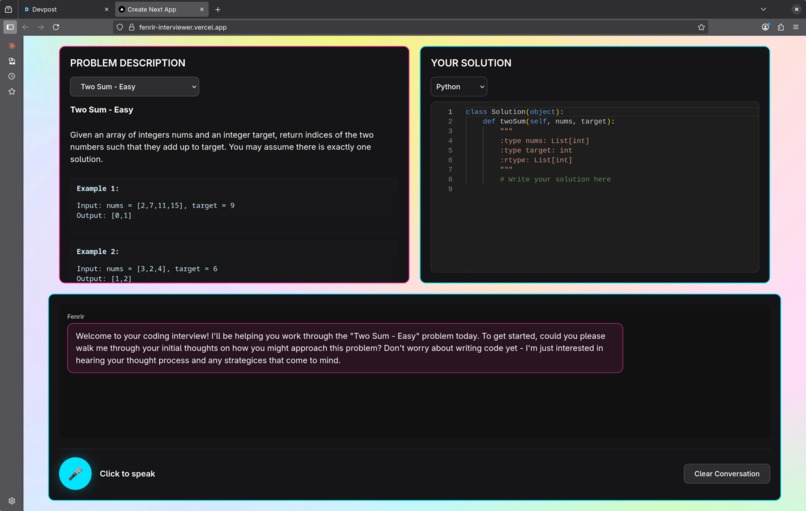806x511 pixels.
Task: Click the Clear Conversation button
Action: pyautogui.click(x=726, y=473)
